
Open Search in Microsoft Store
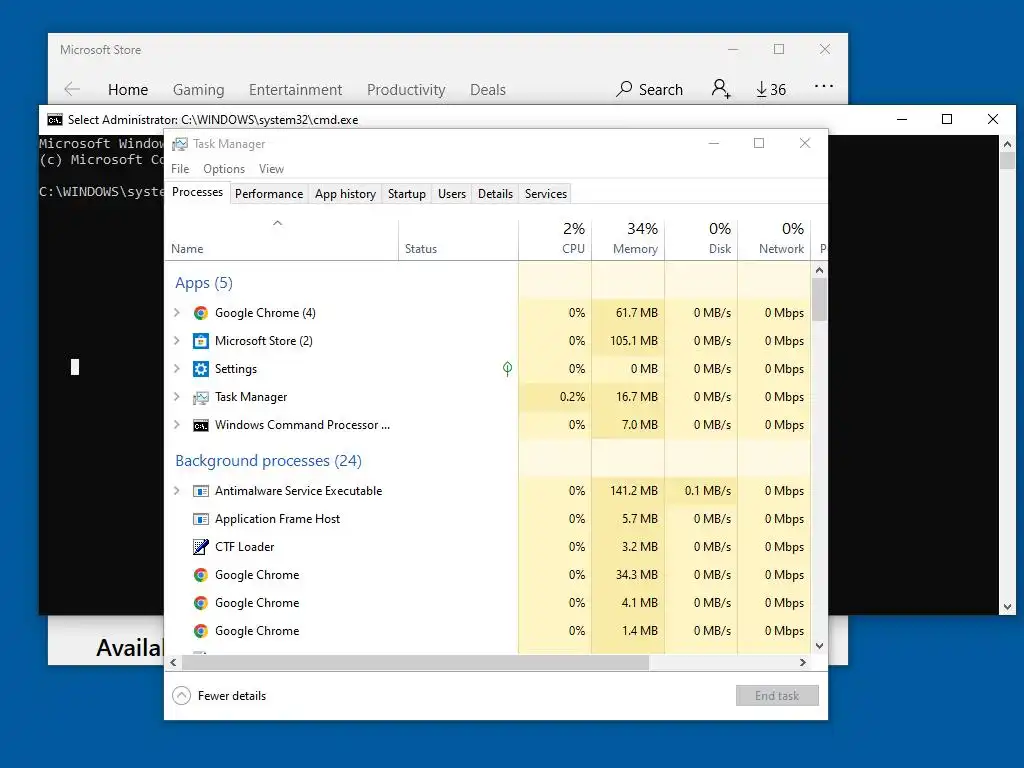click(x=649, y=89)
